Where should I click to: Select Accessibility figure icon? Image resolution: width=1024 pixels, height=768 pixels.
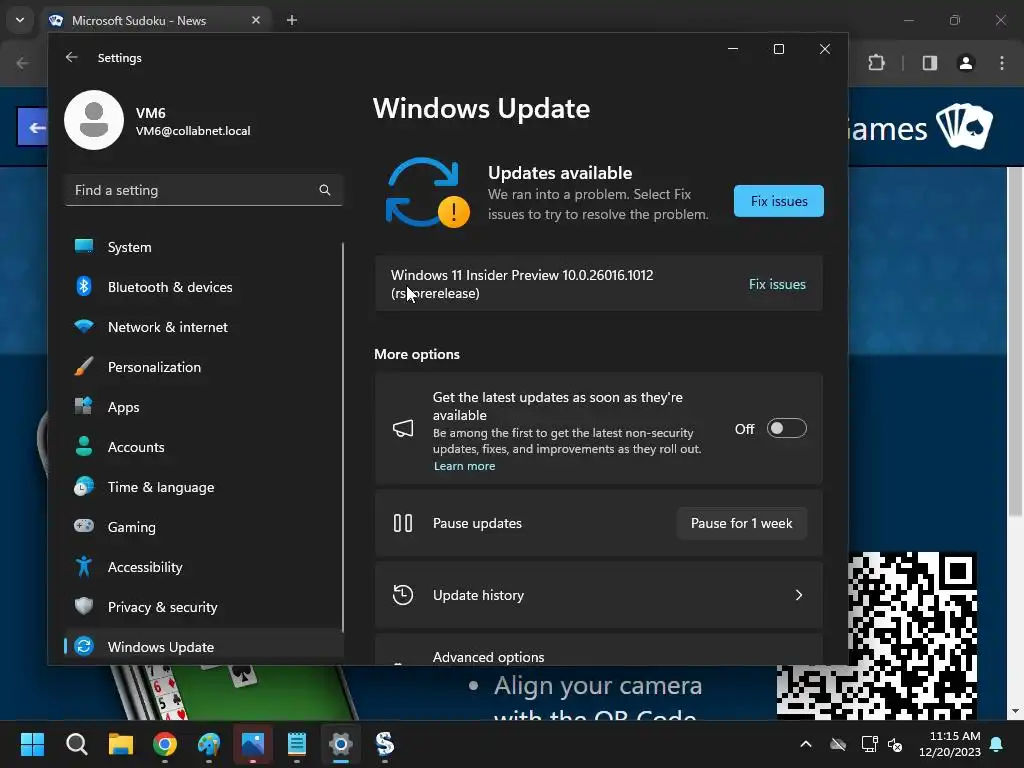coord(84,566)
